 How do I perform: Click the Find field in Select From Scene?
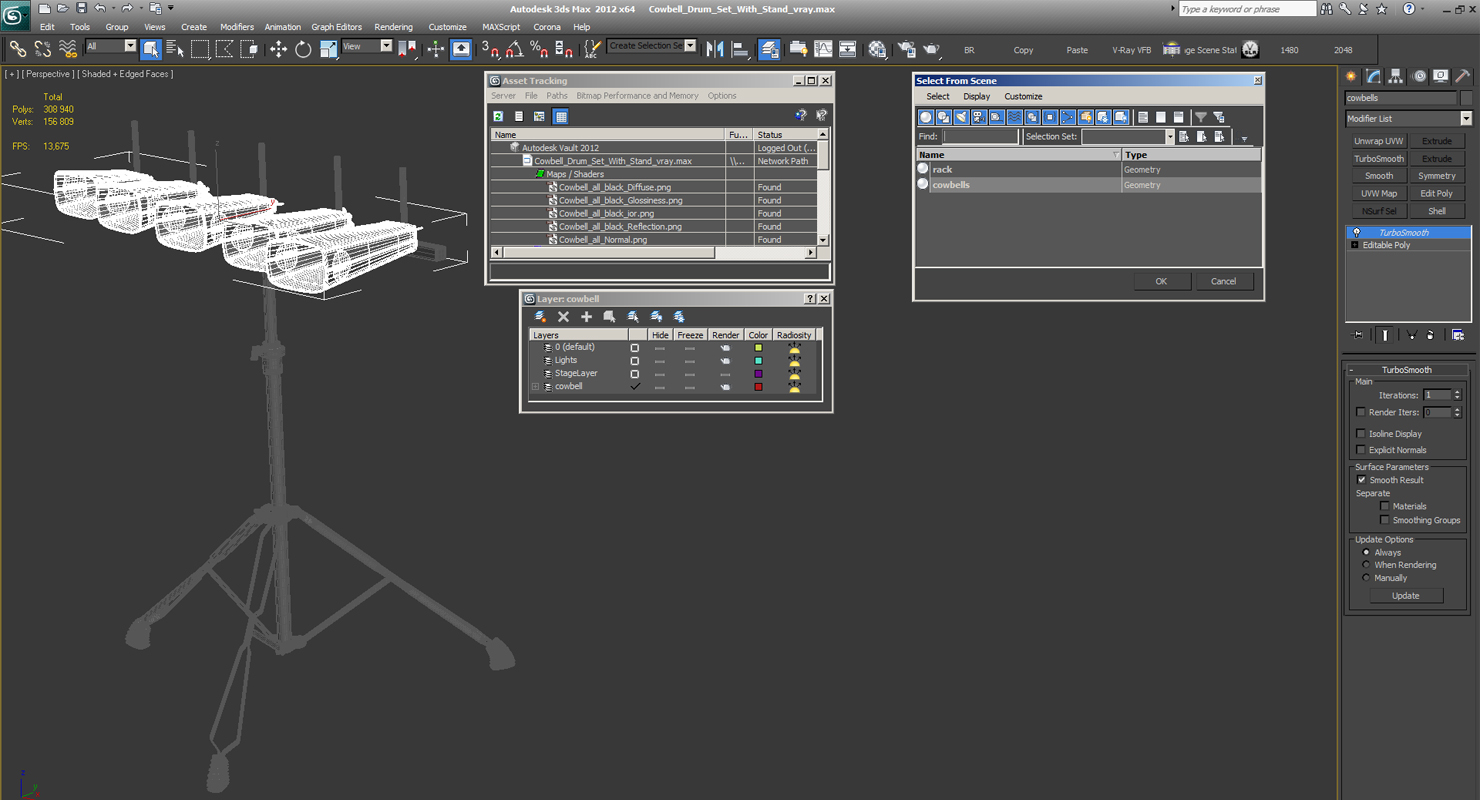point(980,137)
